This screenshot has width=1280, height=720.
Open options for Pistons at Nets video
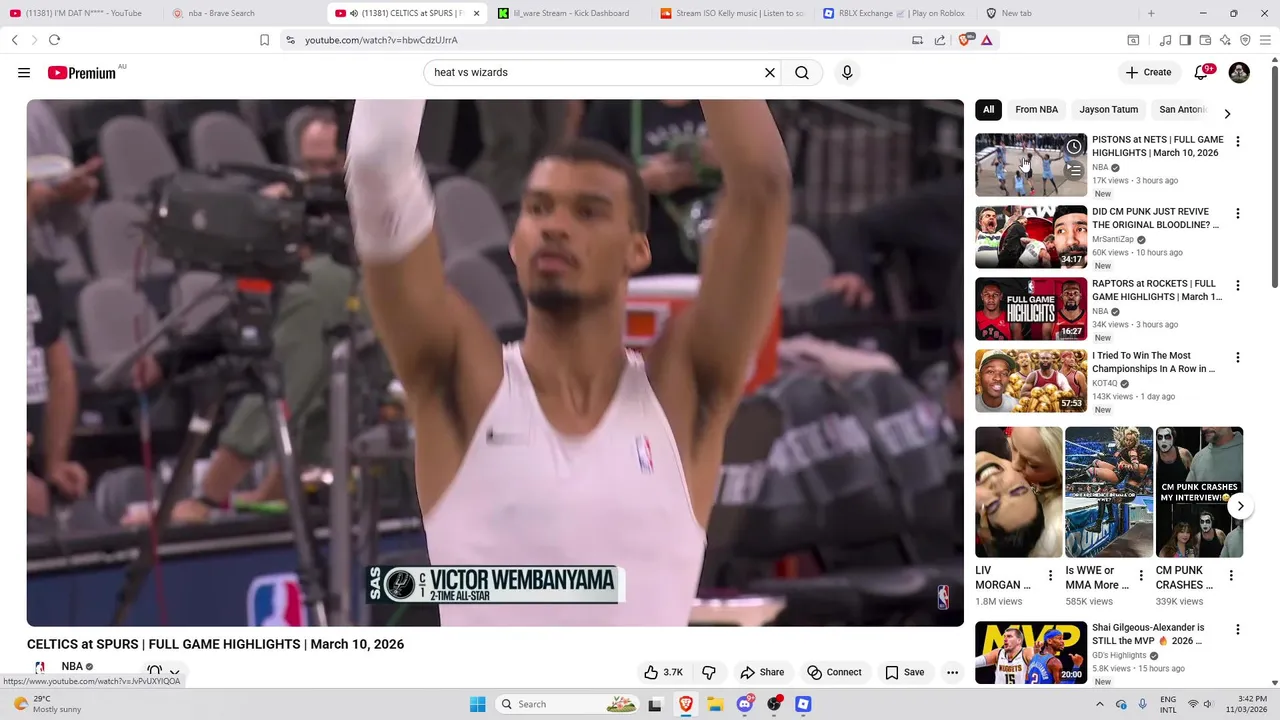click(1238, 142)
